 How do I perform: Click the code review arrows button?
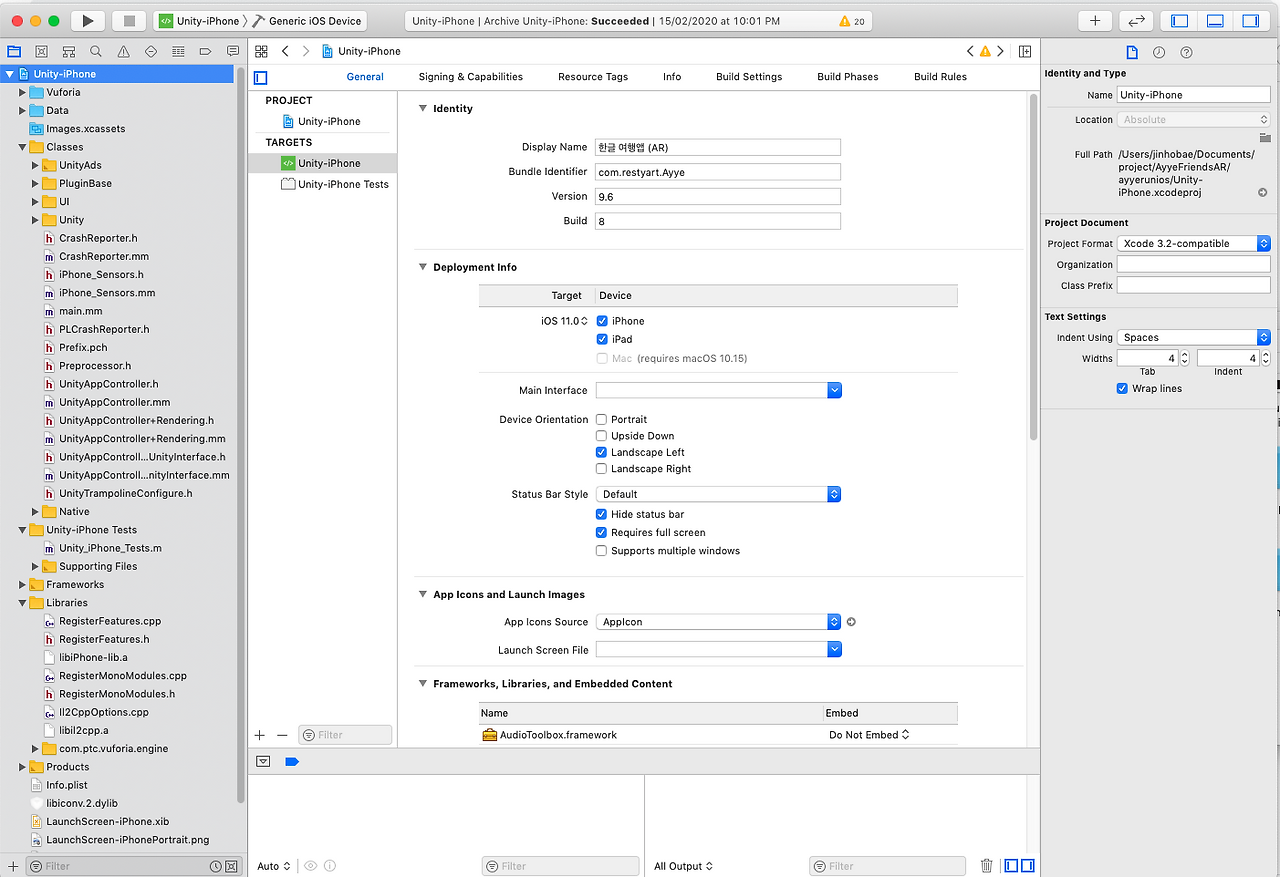pyautogui.click(x=1136, y=20)
